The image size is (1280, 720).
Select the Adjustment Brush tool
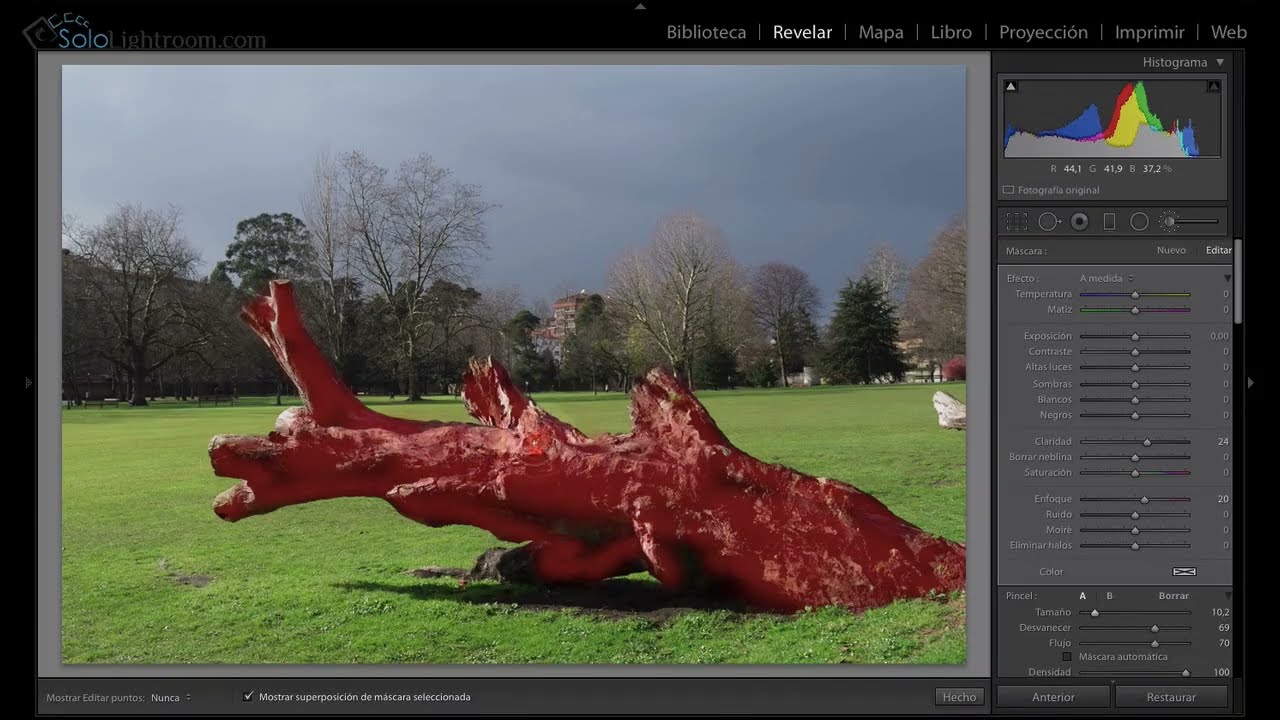tap(1189, 221)
